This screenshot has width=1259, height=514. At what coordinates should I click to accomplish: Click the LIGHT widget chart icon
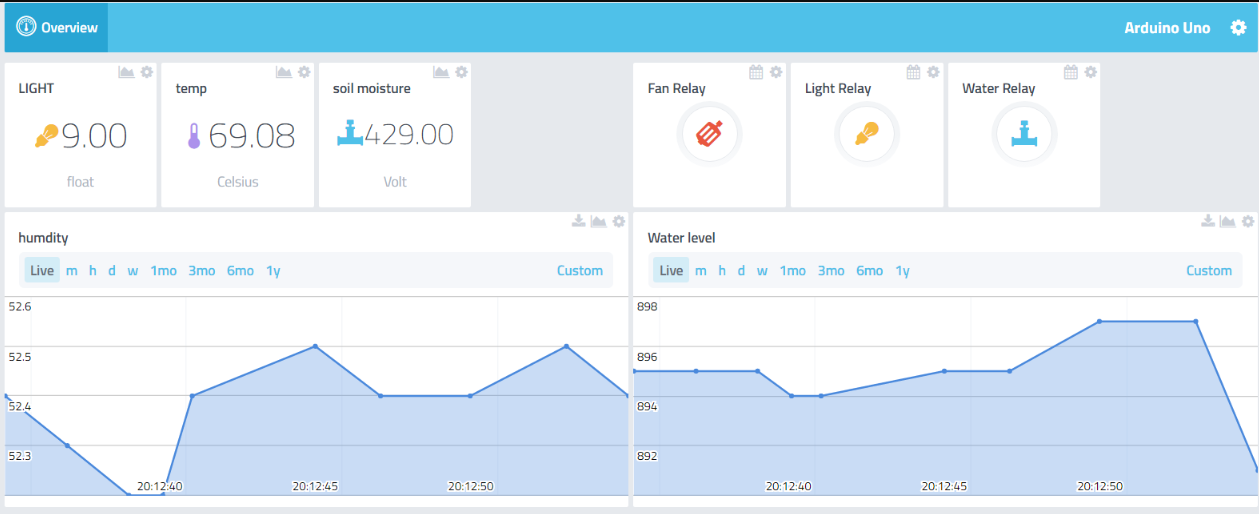(x=126, y=72)
